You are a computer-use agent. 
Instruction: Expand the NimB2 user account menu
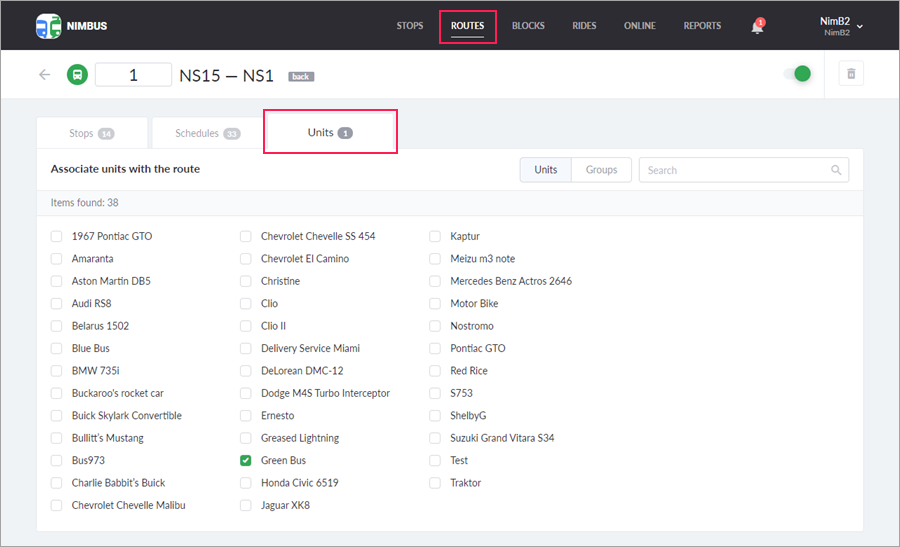[x=841, y=26]
